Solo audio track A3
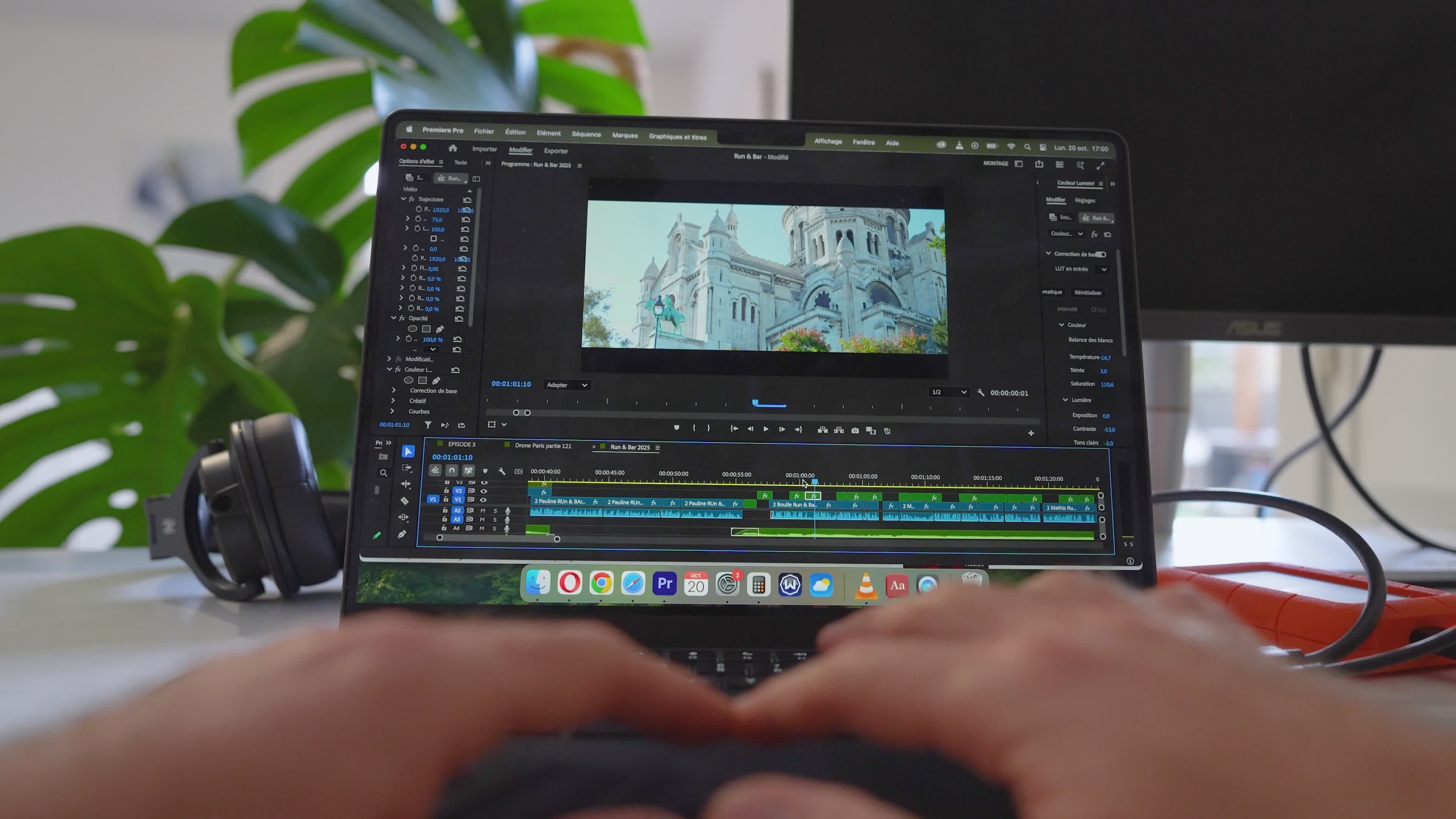This screenshot has height=819, width=1456. point(495,519)
